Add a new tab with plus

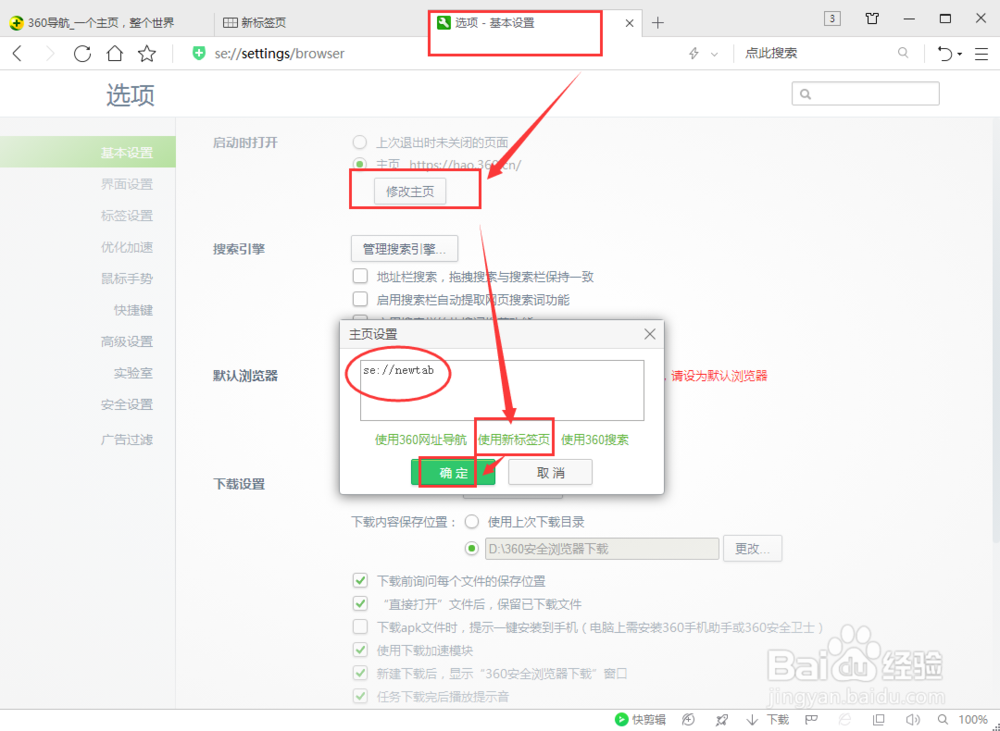point(658,23)
